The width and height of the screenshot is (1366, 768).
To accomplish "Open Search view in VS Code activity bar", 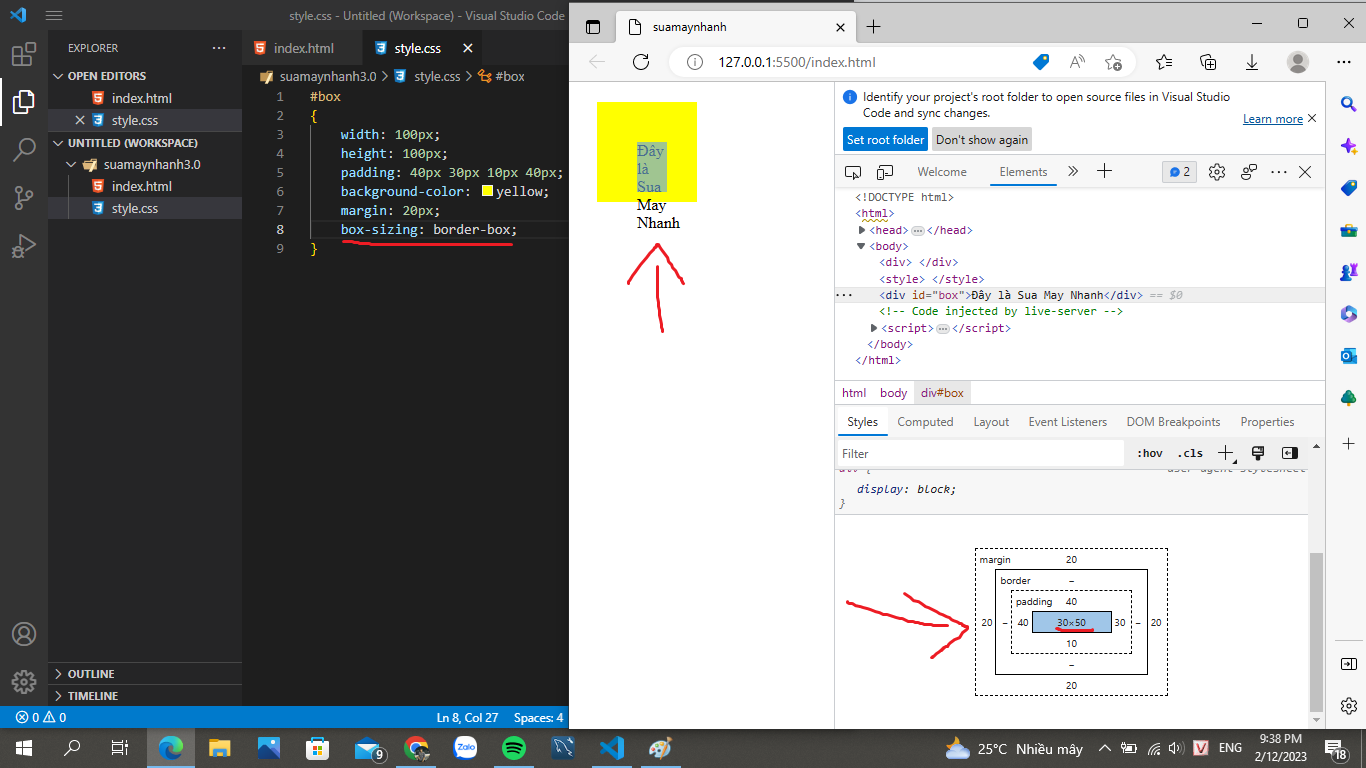I will coord(24,150).
